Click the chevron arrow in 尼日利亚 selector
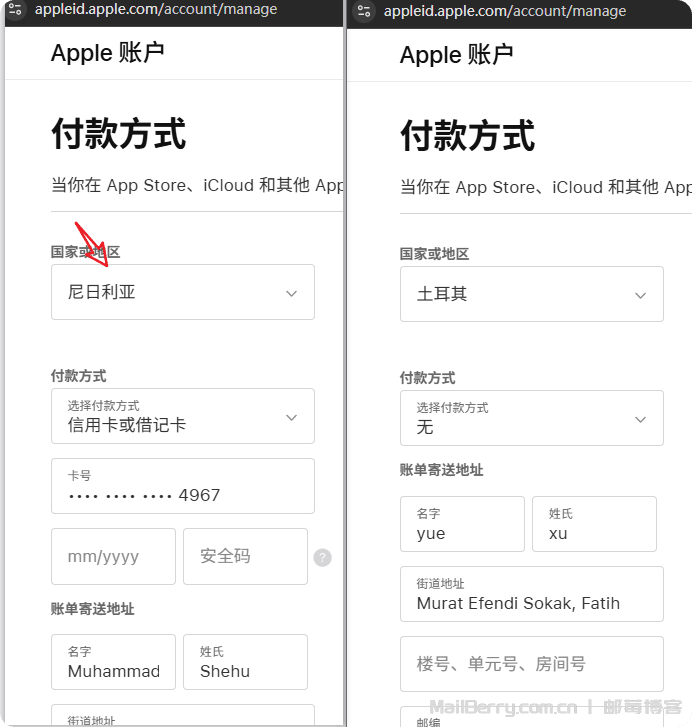 pos(292,293)
